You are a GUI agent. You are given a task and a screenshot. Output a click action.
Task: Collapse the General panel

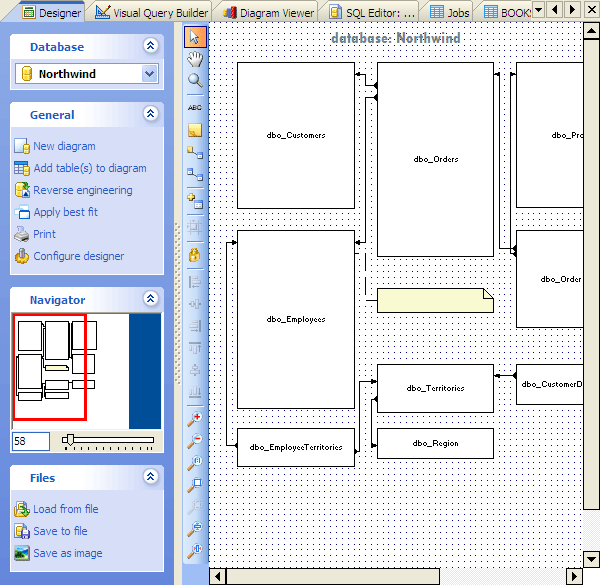tap(151, 114)
